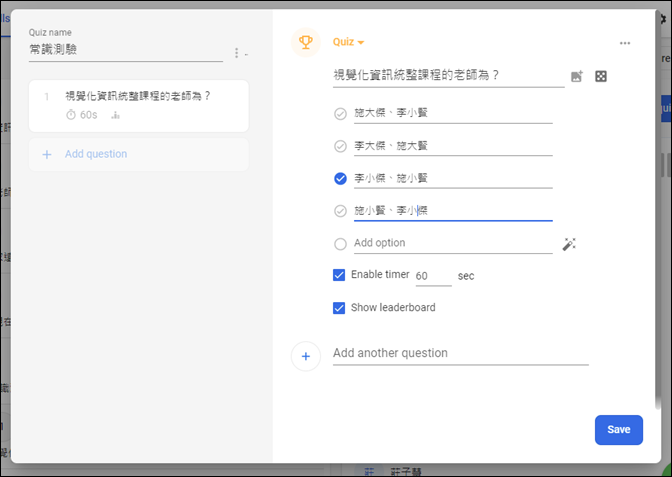Image resolution: width=672 pixels, height=477 pixels.
Task: Open the three-dot question options menu
Action: point(625,43)
